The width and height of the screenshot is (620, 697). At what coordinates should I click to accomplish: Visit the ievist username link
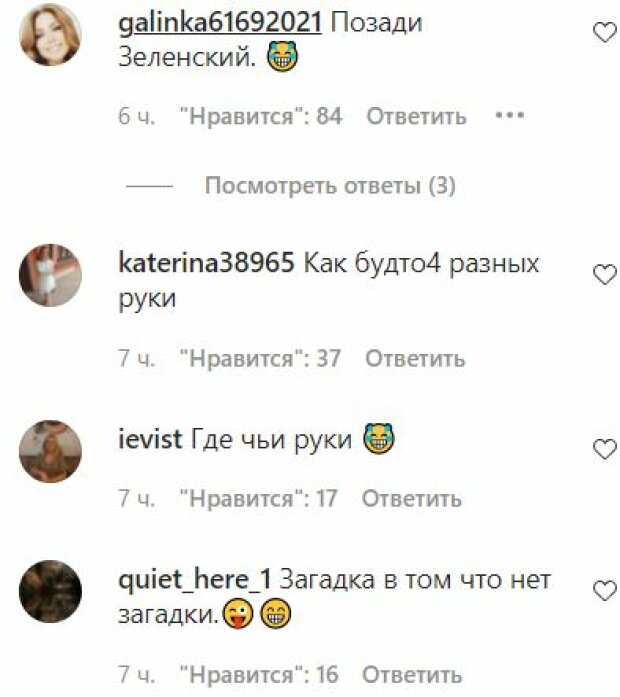(x=150, y=439)
